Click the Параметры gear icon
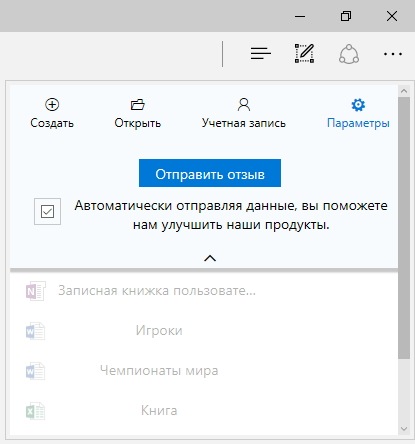The height and width of the screenshot is (444, 415). [358, 105]
